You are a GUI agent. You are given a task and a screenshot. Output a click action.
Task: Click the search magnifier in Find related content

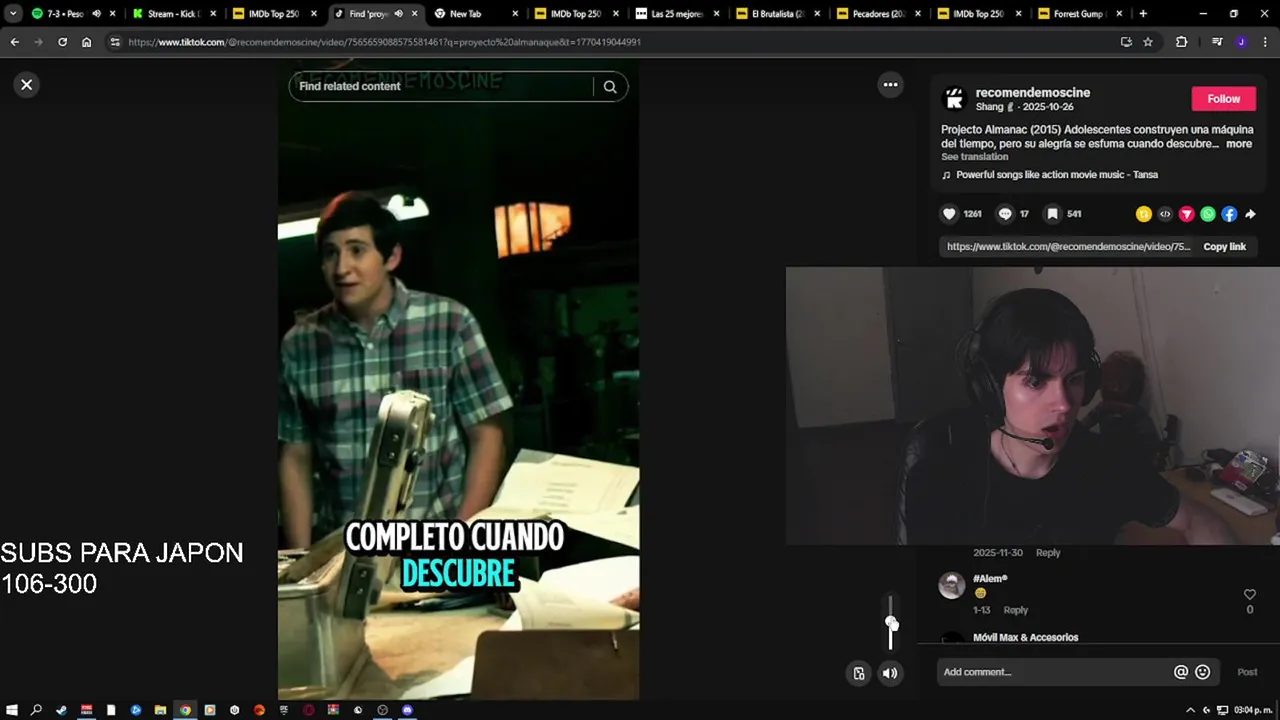(610, 87)
